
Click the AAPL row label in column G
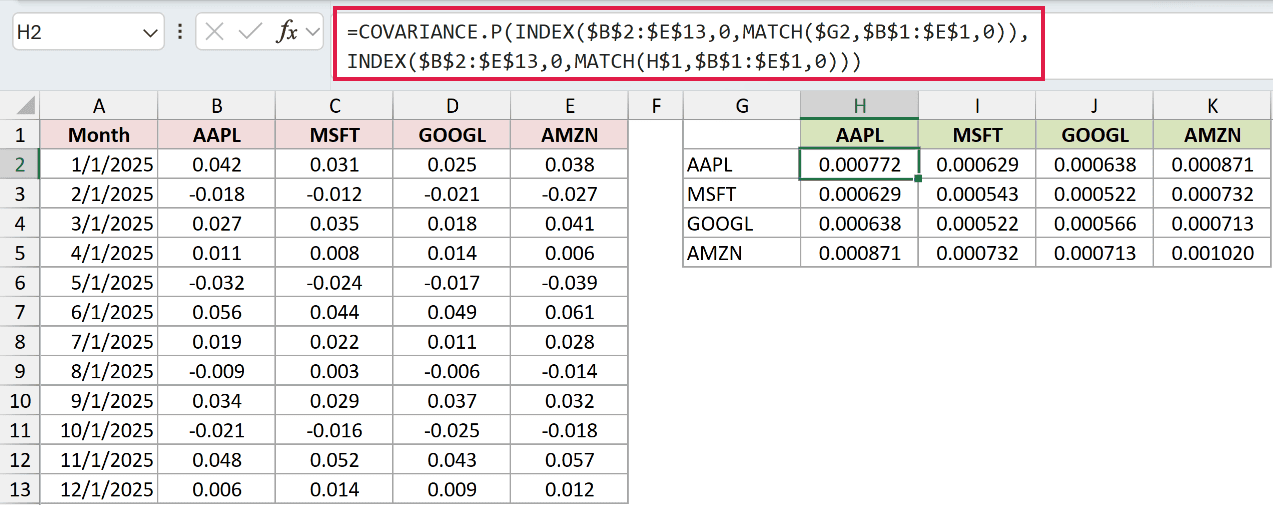coord(741,165)
